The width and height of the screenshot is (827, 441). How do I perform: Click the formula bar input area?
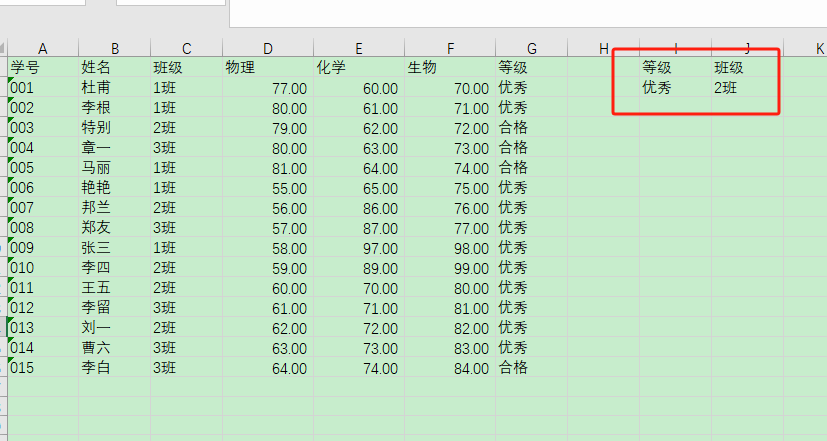coord(528,13)
